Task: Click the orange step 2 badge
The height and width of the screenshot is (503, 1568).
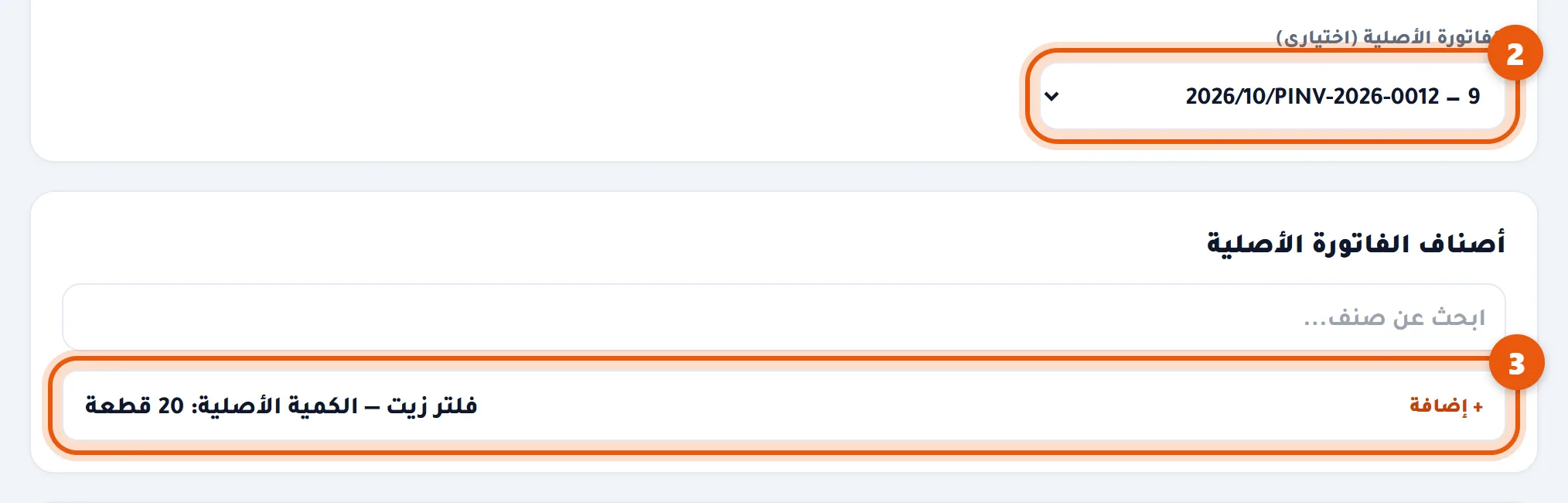Action: [x=1515, y=53]
